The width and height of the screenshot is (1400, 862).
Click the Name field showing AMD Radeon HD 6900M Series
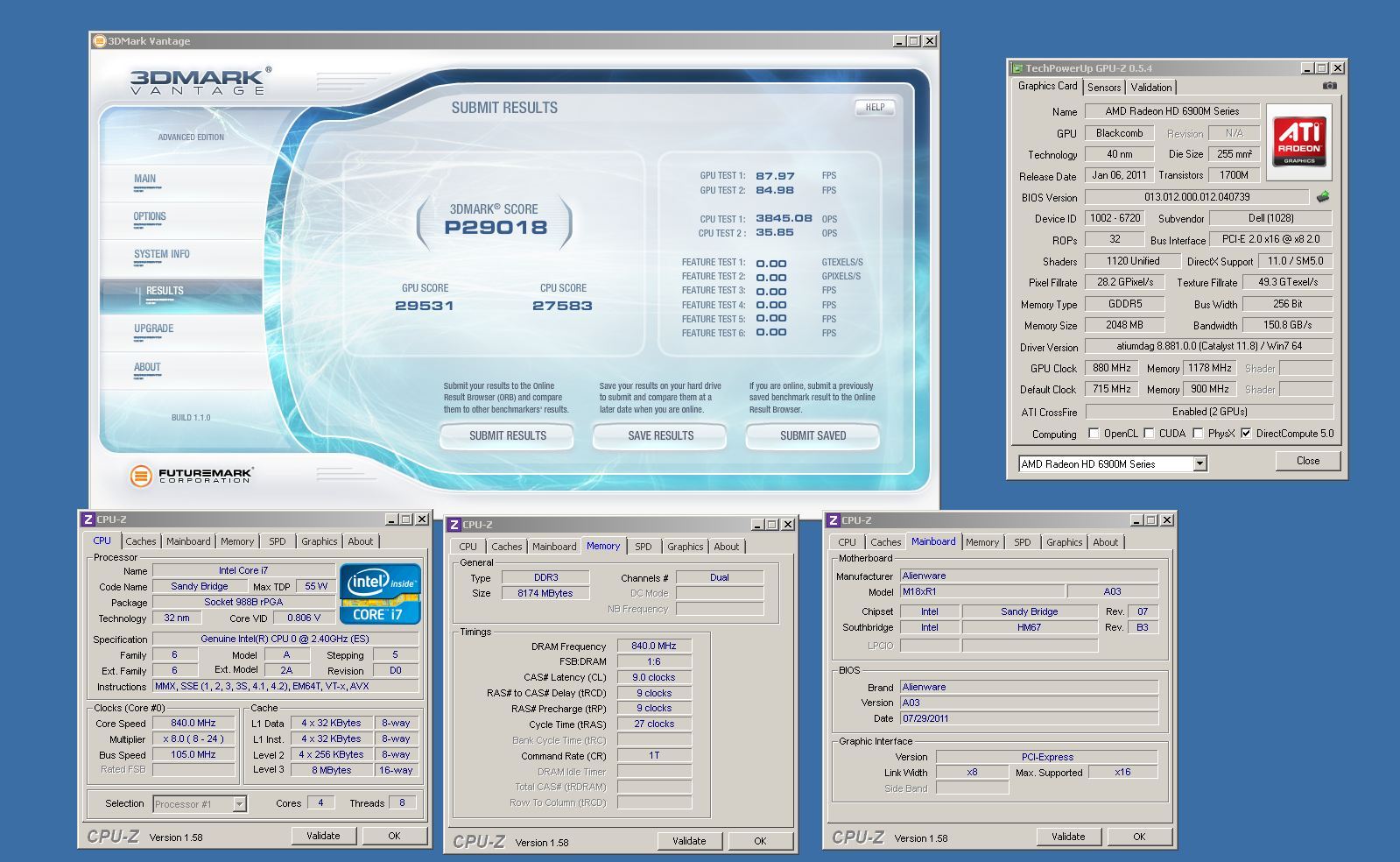point(1171,111)
